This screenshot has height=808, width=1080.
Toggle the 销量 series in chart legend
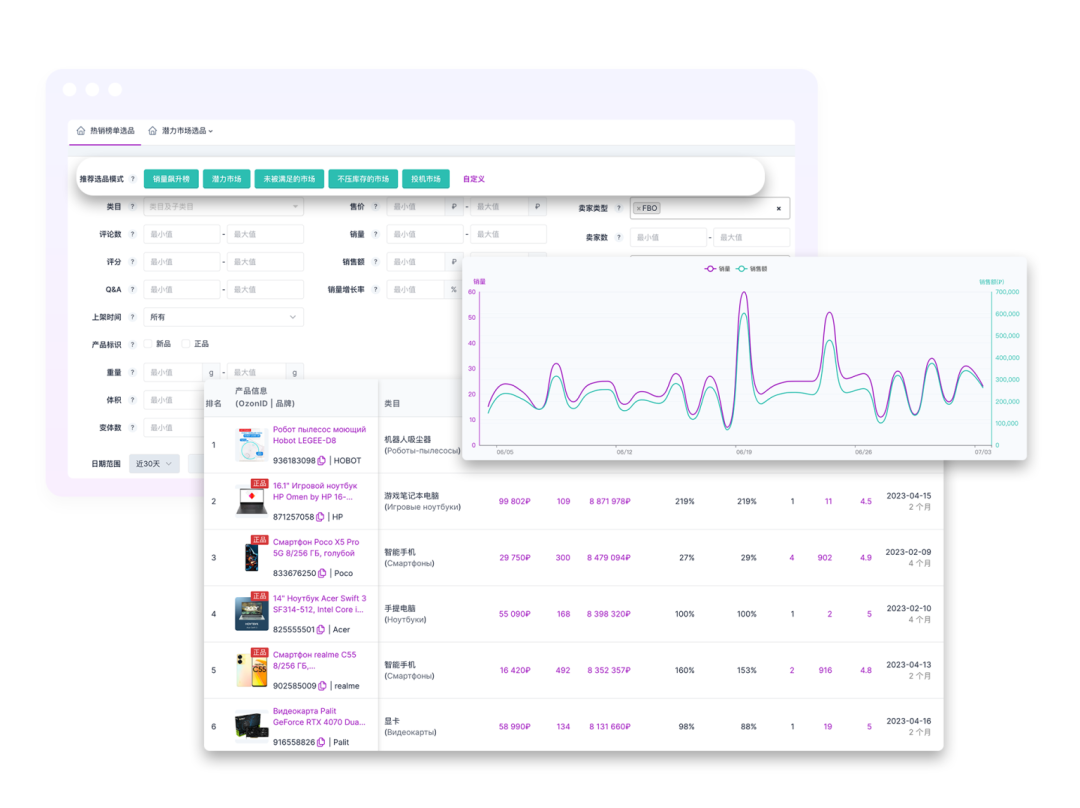point(717,269)
